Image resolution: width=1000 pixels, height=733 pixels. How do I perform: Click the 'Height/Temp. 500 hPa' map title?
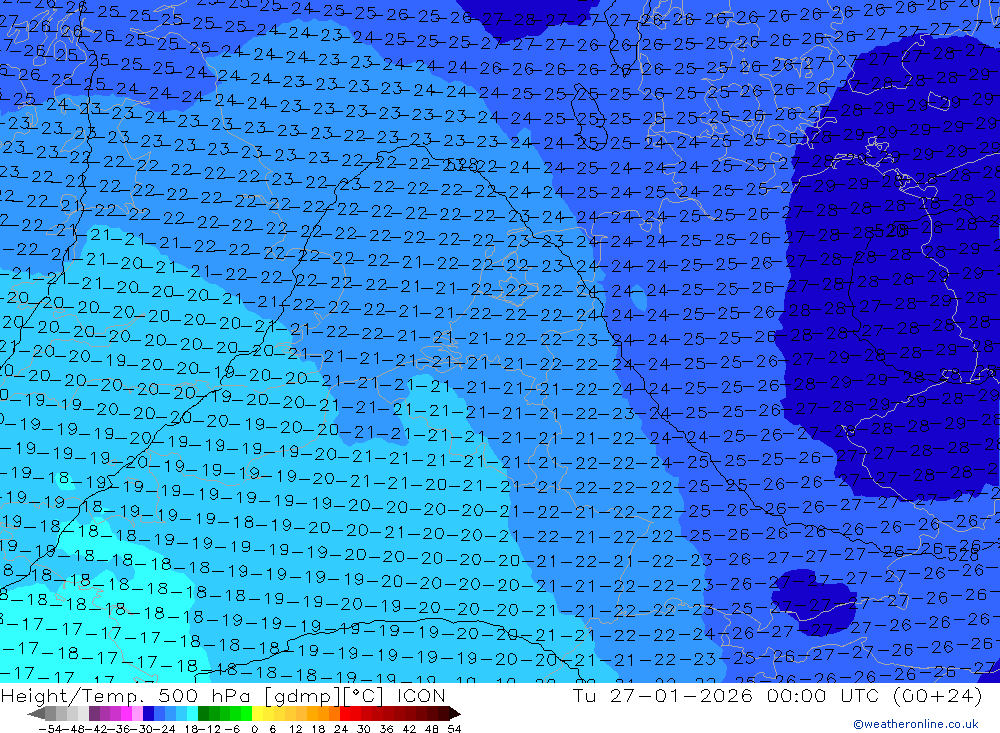point(127,695)
